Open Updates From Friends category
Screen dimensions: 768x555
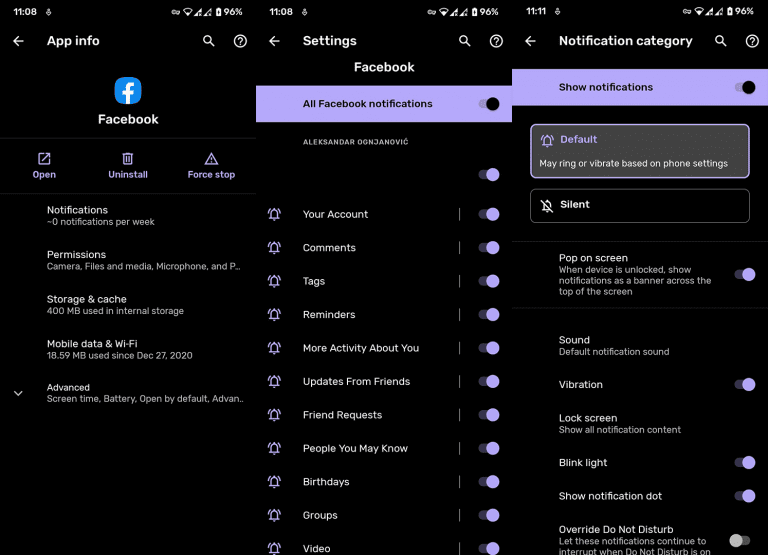pos(356,381)
